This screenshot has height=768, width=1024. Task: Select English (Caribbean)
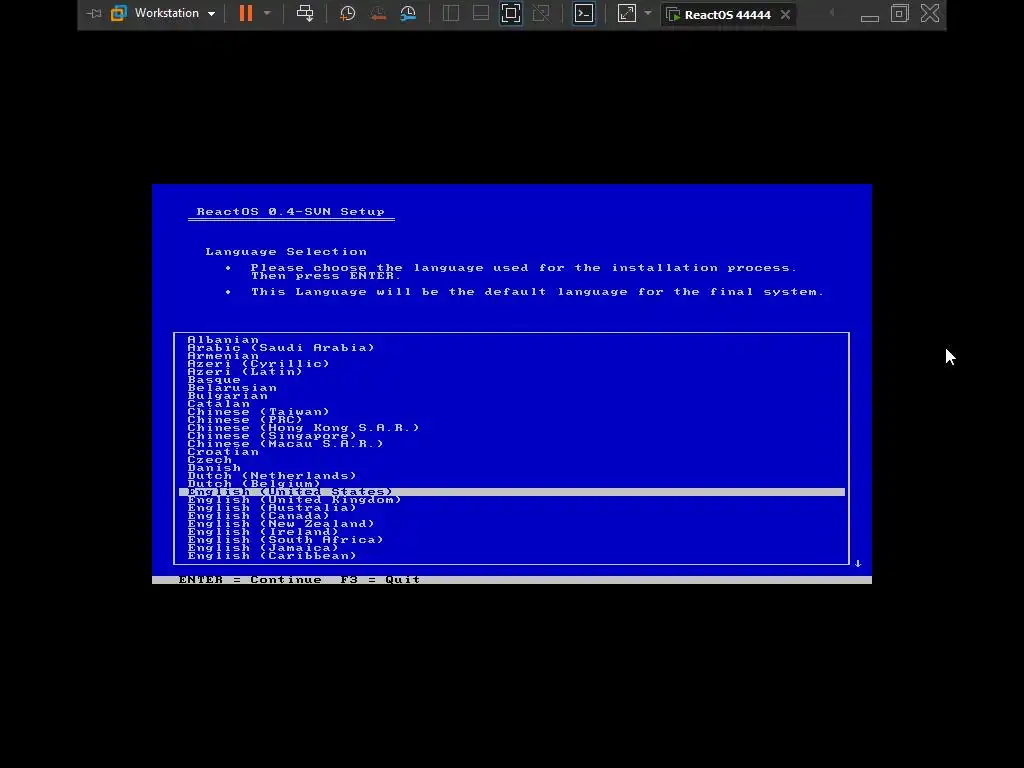[x=272, y=556]
